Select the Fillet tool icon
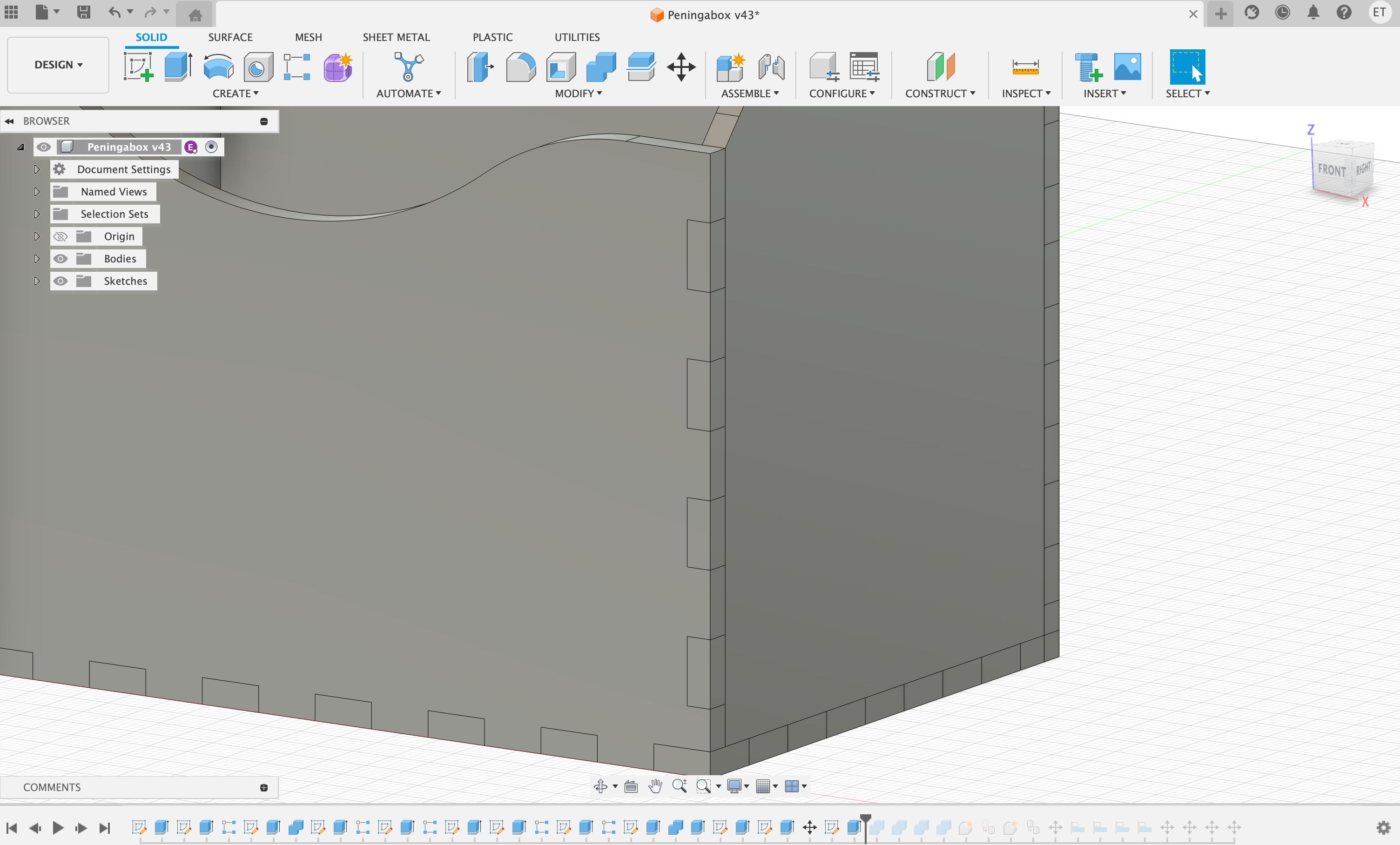The height and width of the screenshot is (845, 1400). [x=520, y=67]
